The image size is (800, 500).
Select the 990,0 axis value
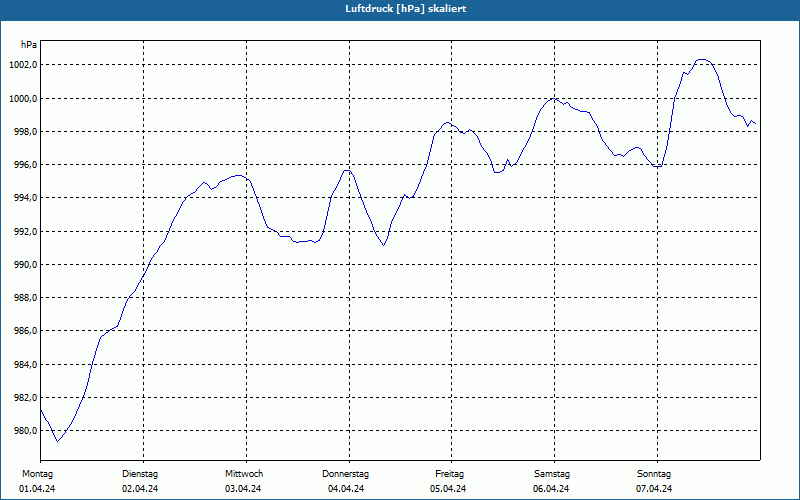[x=26, y=265]
